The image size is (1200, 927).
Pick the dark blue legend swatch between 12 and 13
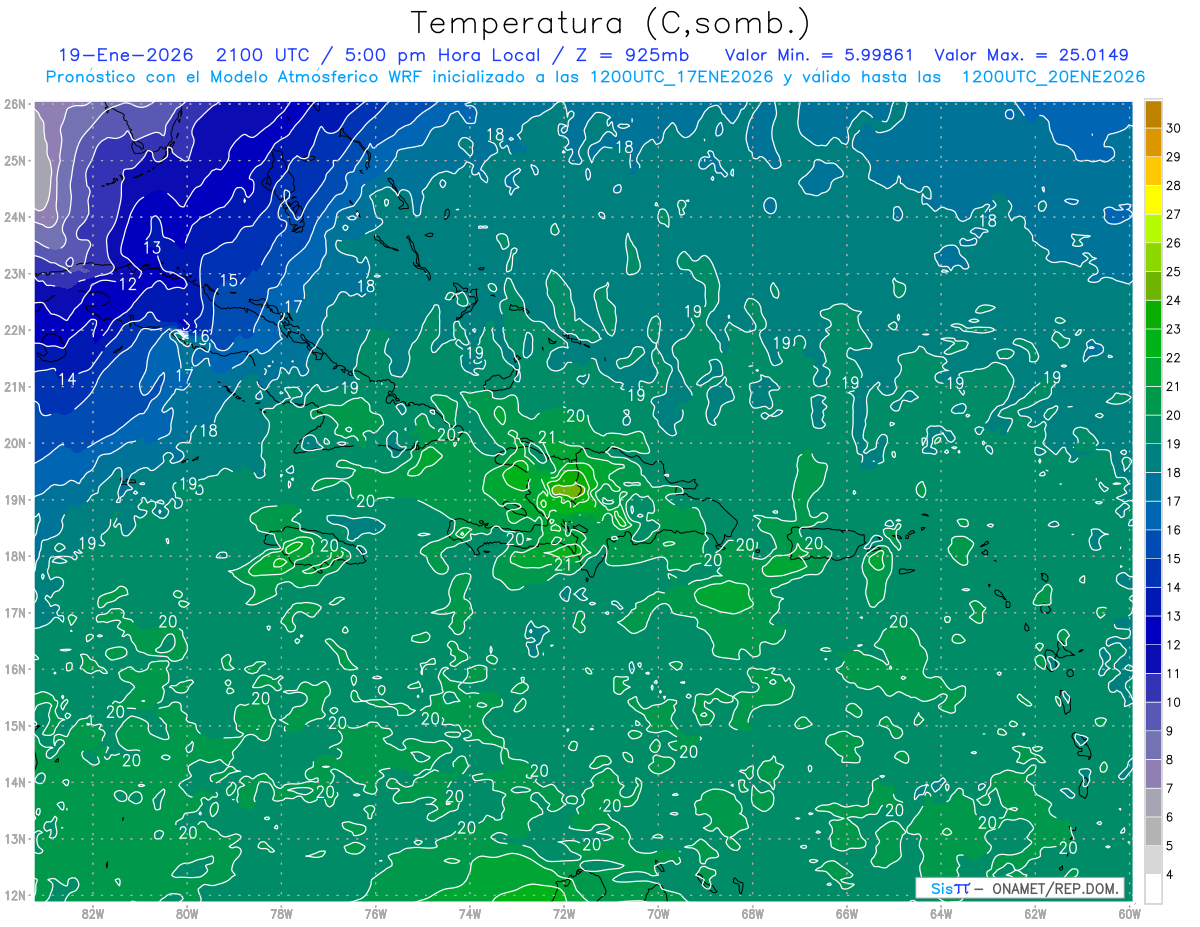pyautogui.click(x=1153, y=630)
